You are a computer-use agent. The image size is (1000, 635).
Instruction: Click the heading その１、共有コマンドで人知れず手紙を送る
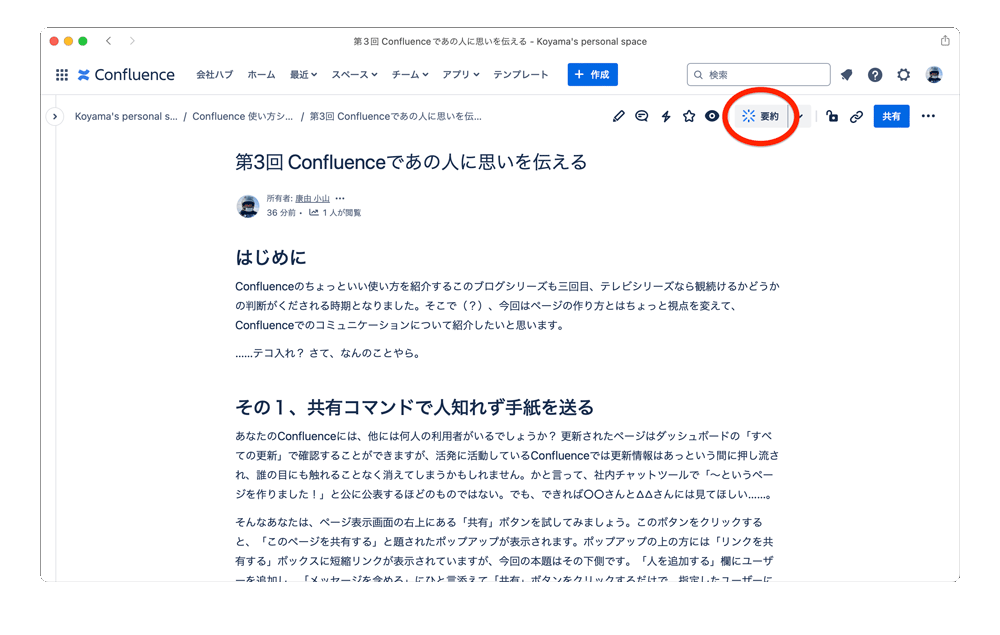[x=415, y=407]
